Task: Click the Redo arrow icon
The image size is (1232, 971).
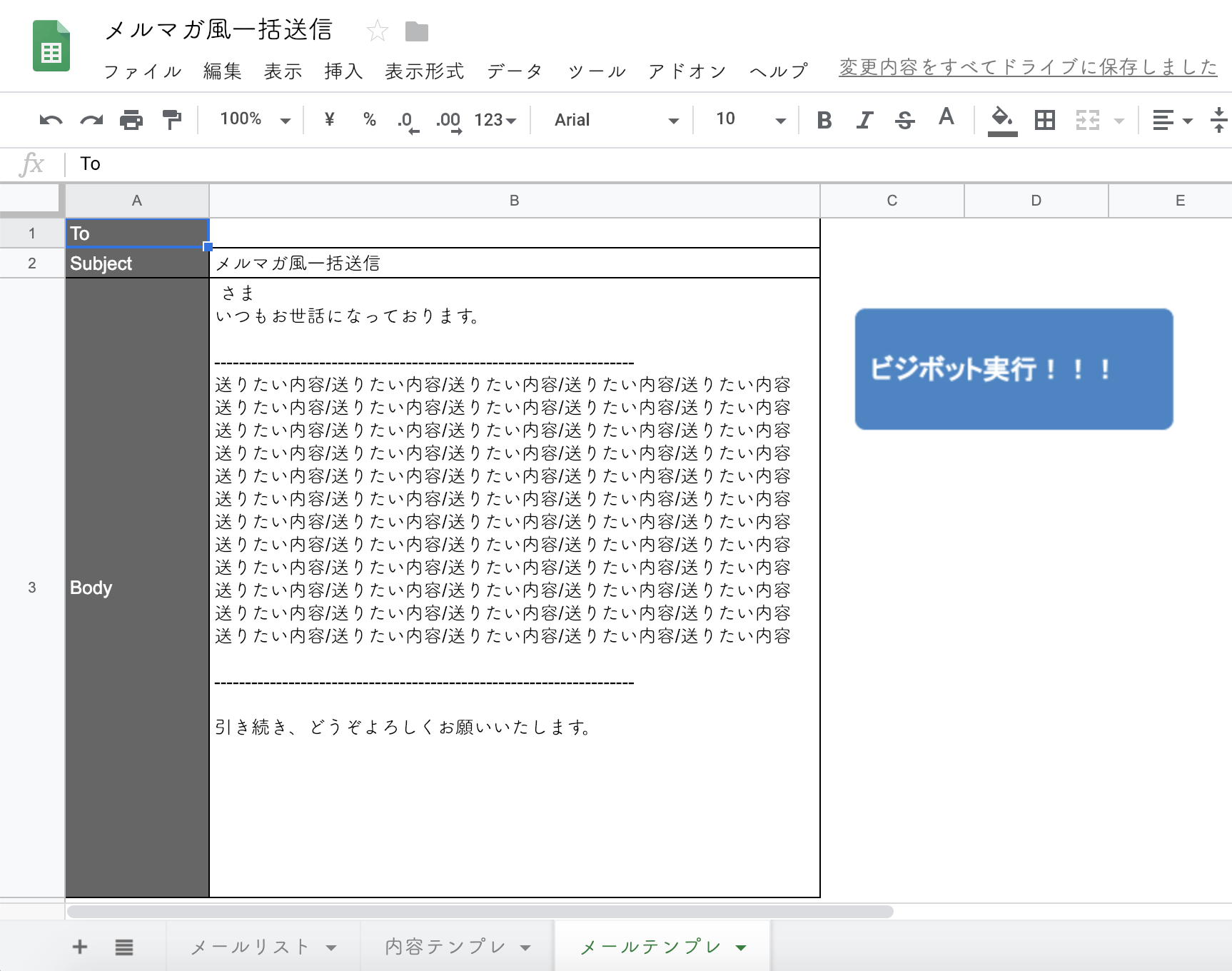Action: [91, 120]
